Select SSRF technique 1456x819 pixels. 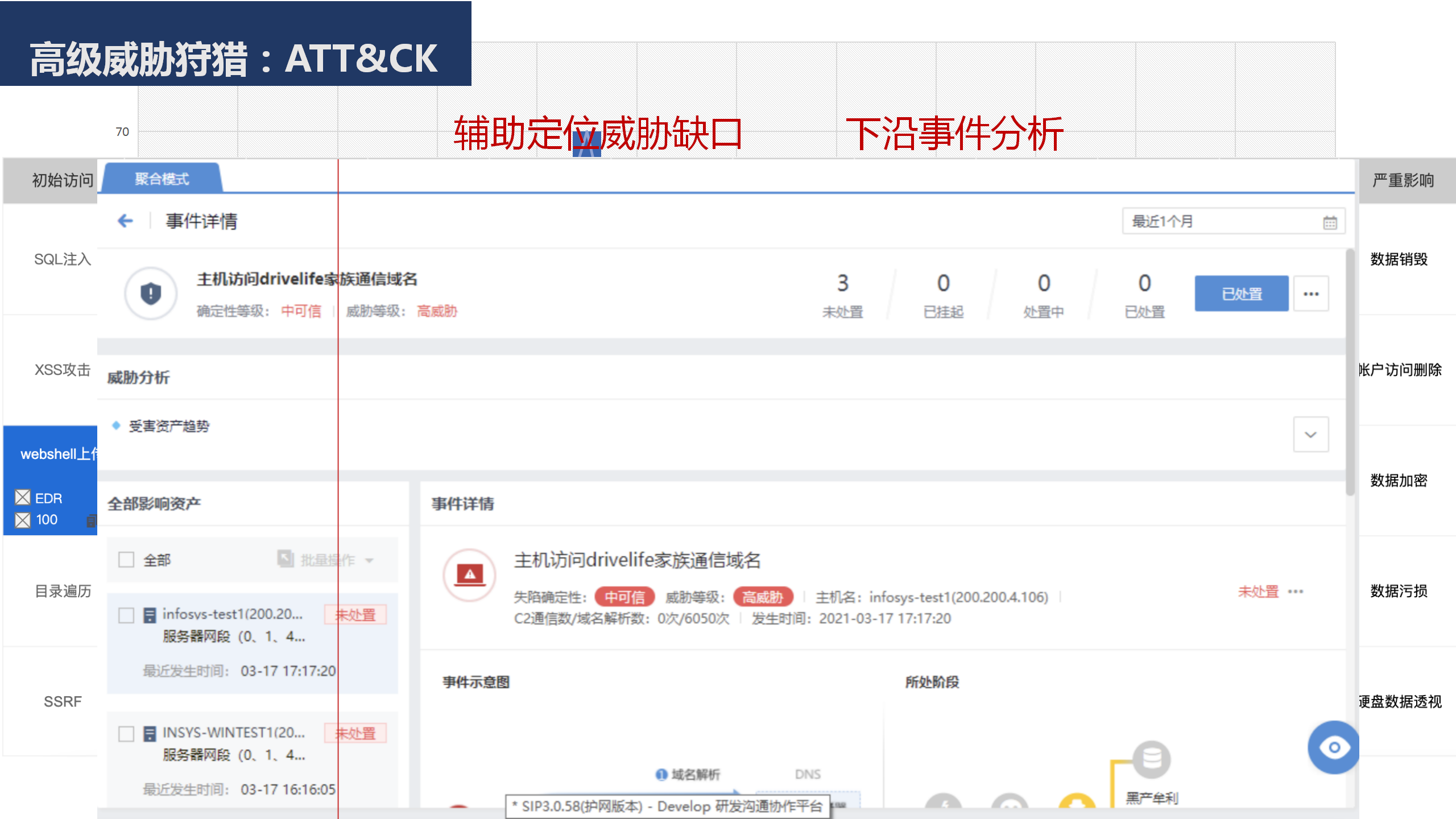coord(63,701)
